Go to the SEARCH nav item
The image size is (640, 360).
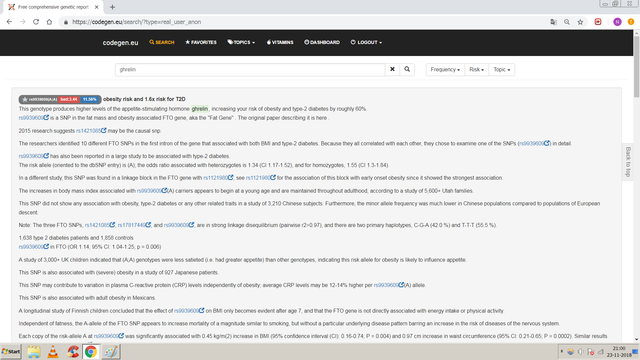162,42
